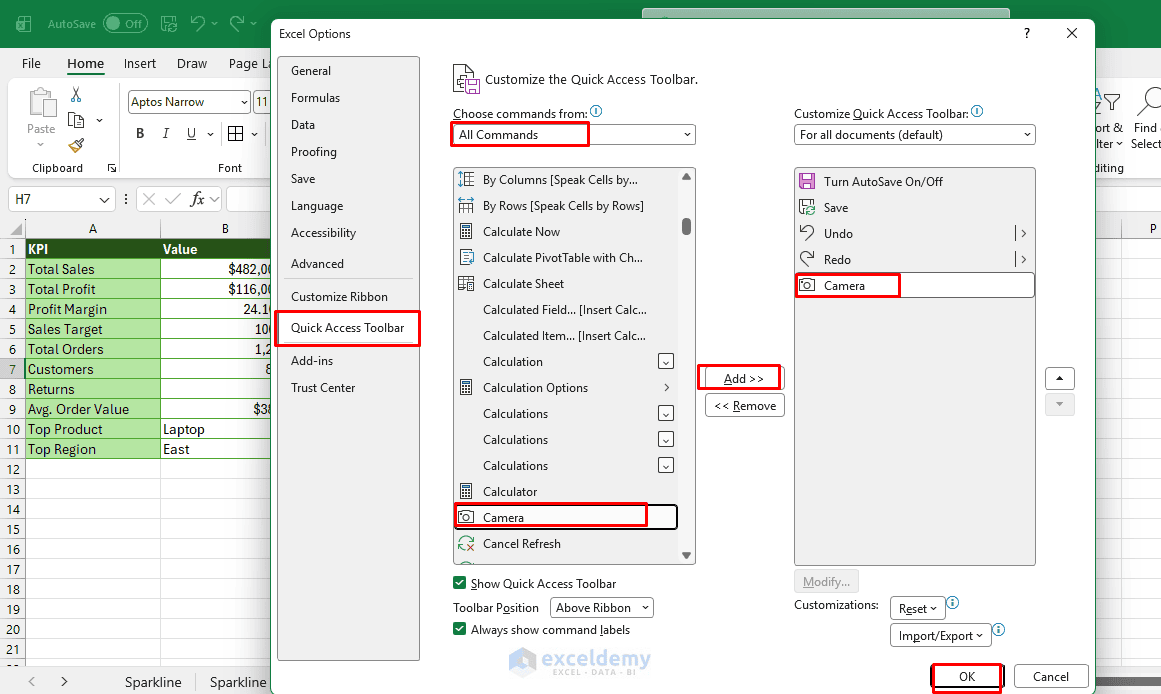Select Quick Access Toolbar category

[x=348, y=328]
